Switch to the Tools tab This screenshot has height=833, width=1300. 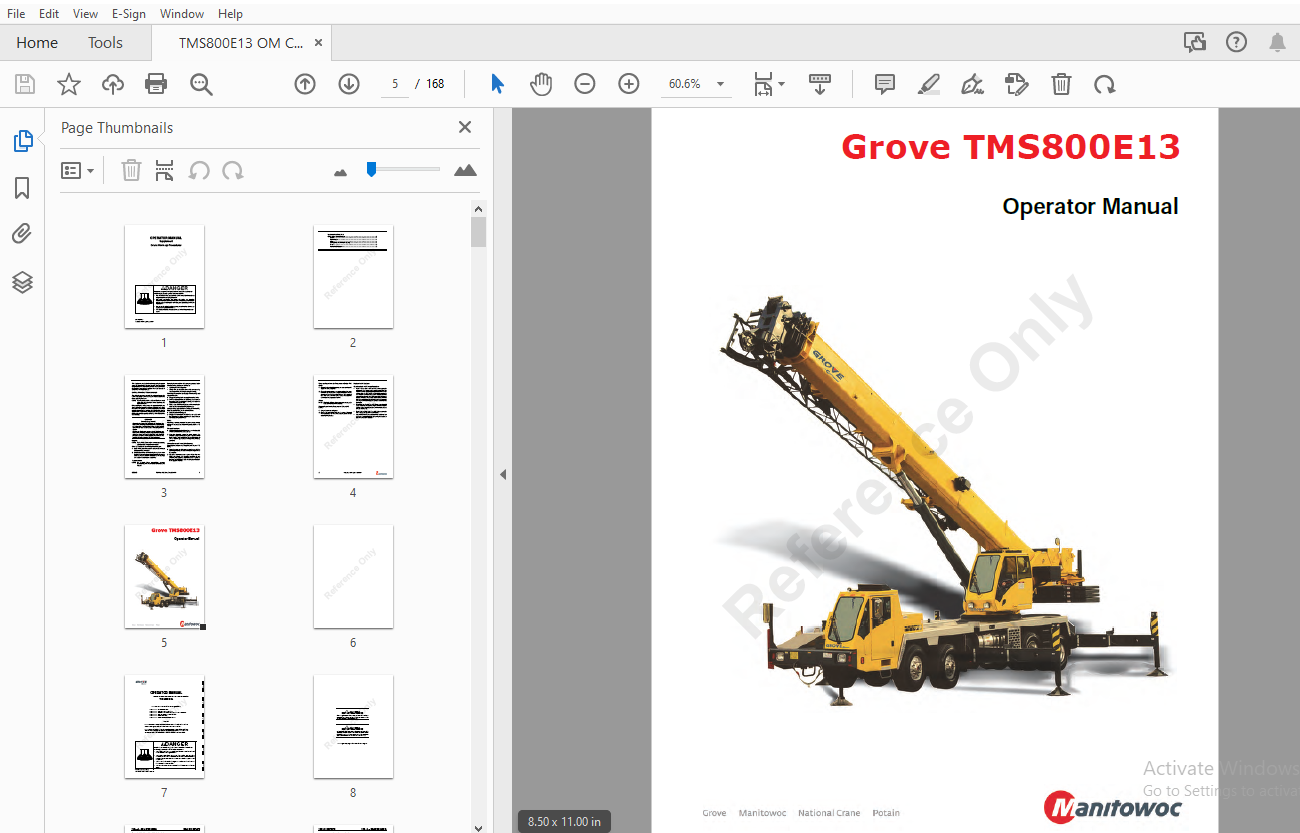pos(105,42)
